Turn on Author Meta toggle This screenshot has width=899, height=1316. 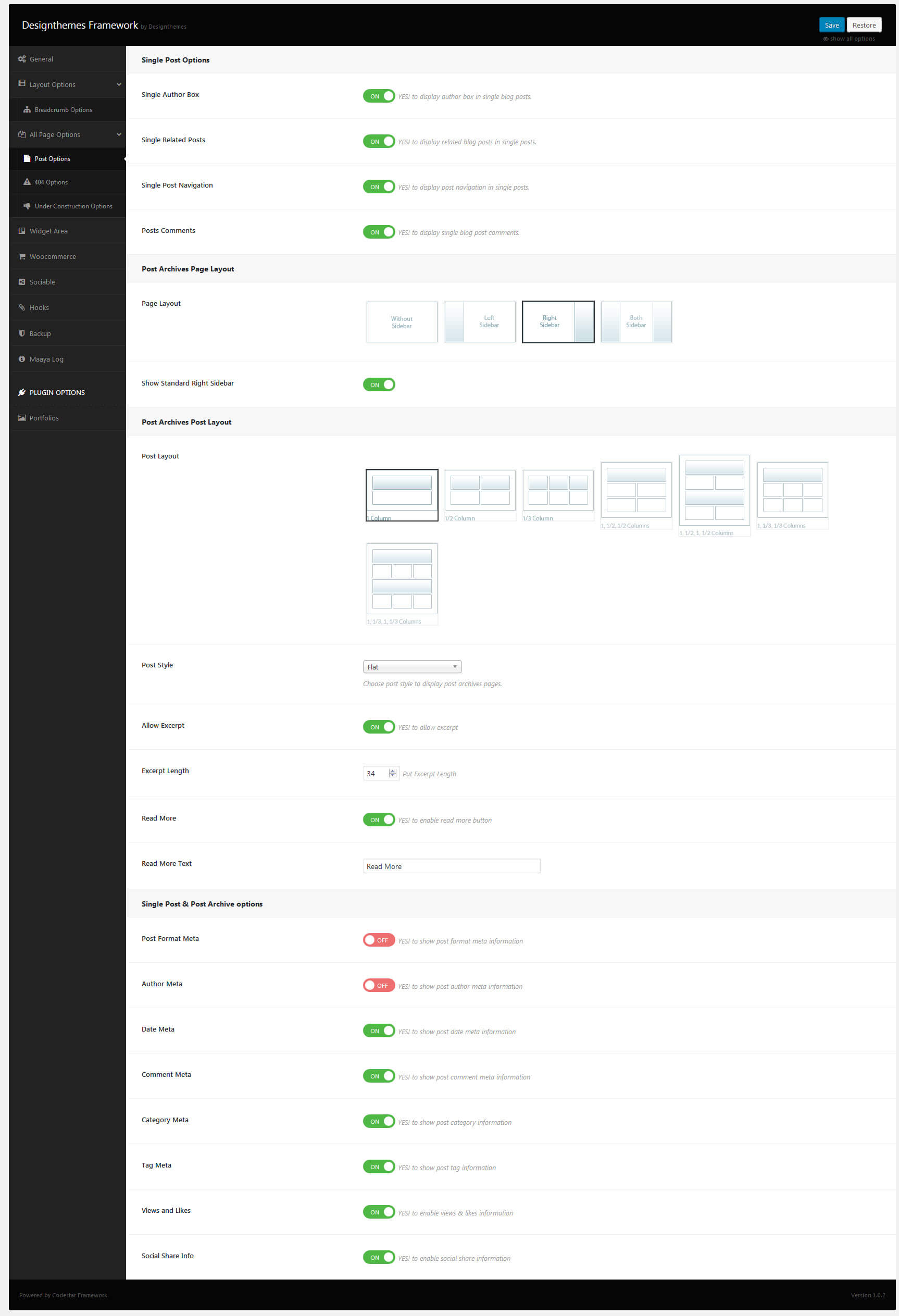pyautogui.click(x=379, y=985)
